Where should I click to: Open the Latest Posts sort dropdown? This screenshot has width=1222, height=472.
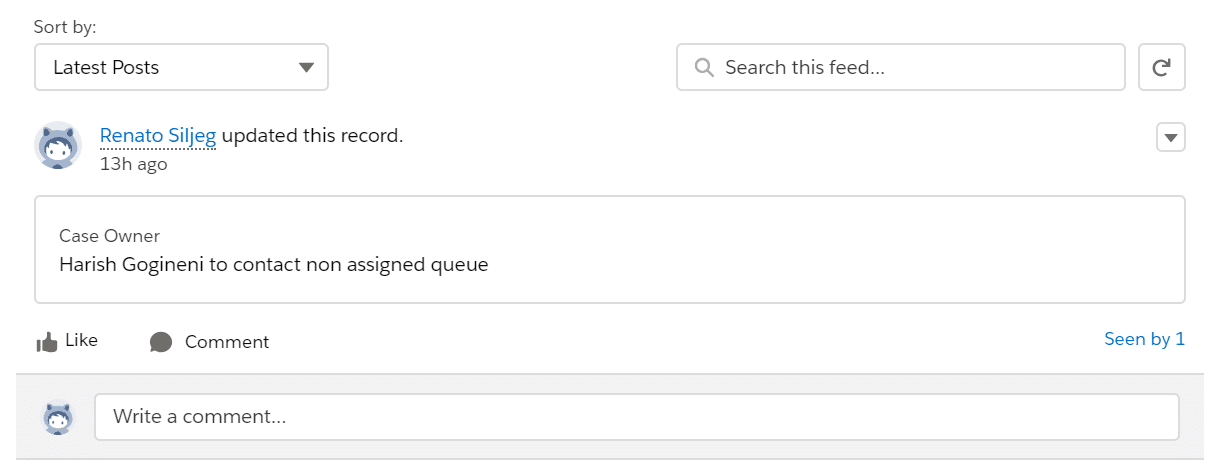pyautogui.click(x=180, y=68)
